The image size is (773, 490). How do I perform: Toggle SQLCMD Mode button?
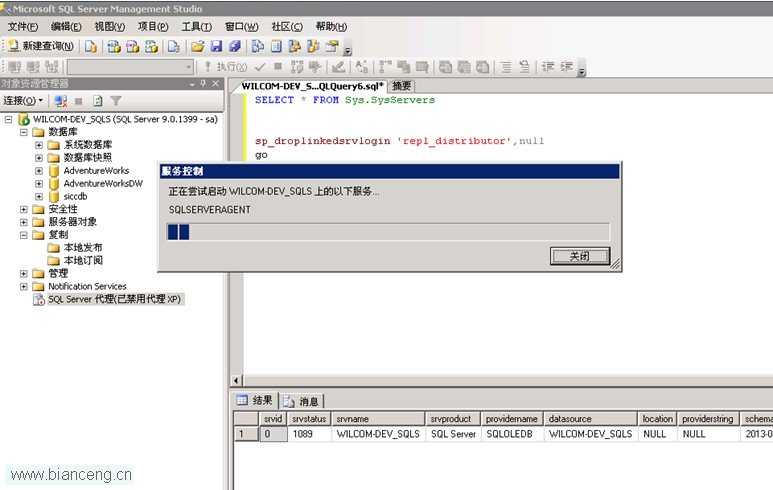(x=422, y=67)
